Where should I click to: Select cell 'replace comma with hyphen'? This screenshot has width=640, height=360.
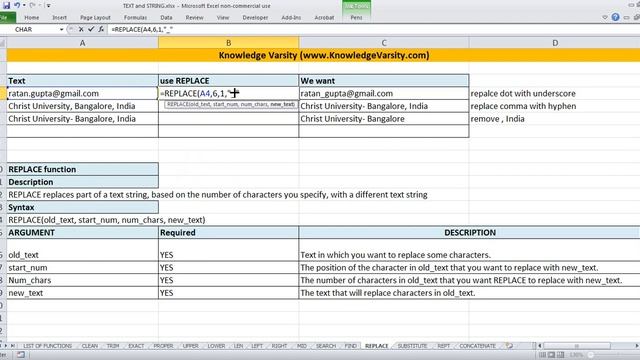tap(555, 106)
